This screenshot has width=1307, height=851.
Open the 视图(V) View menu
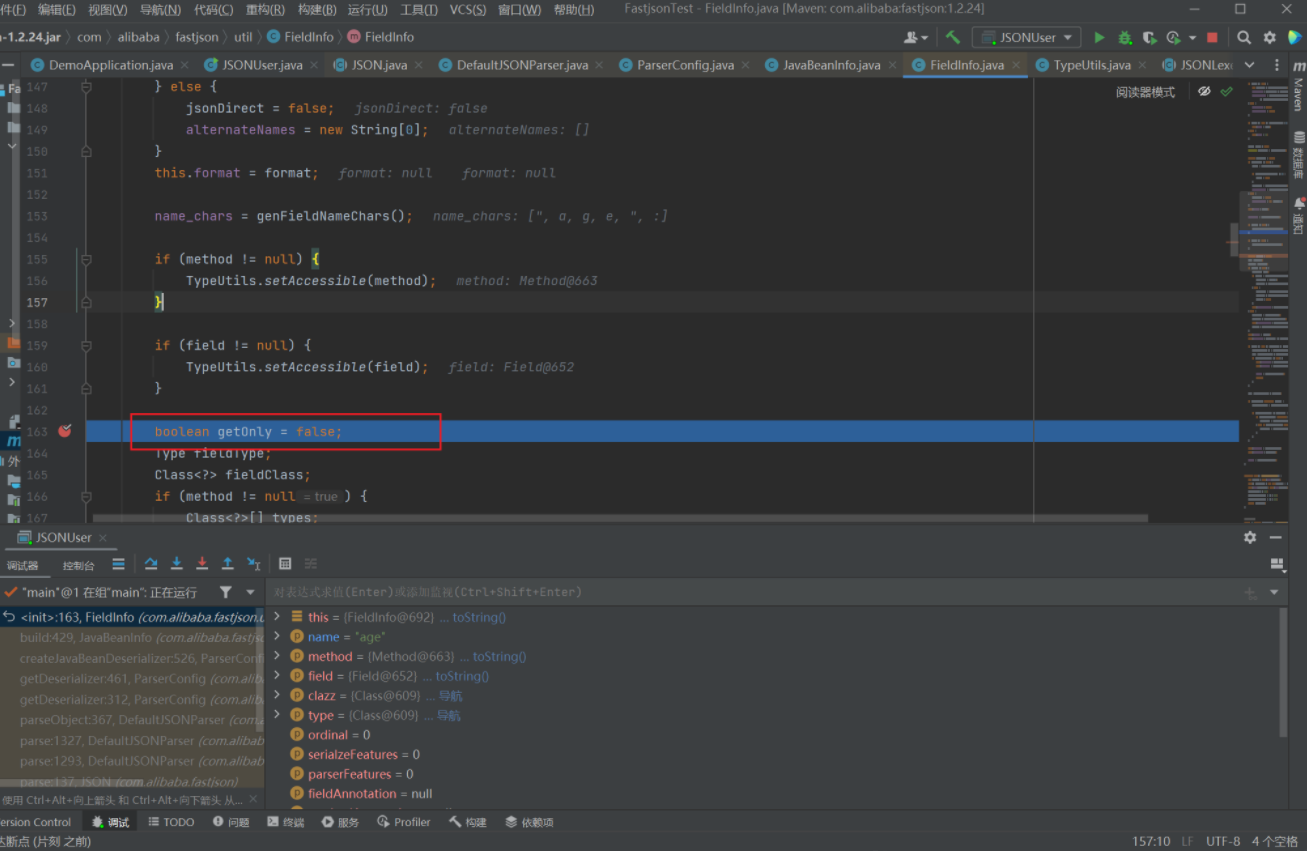[108, 10]
